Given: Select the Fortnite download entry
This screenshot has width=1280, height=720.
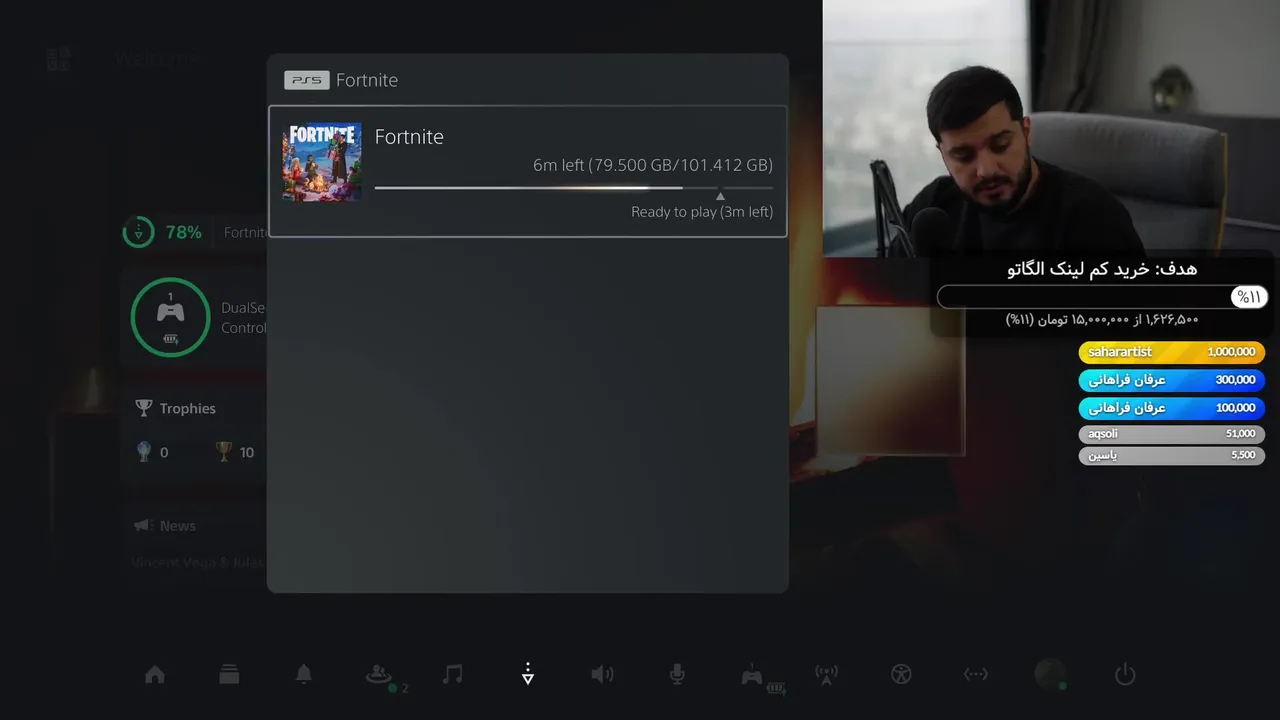Looking at the screenshot, I should tap(528, 171).
